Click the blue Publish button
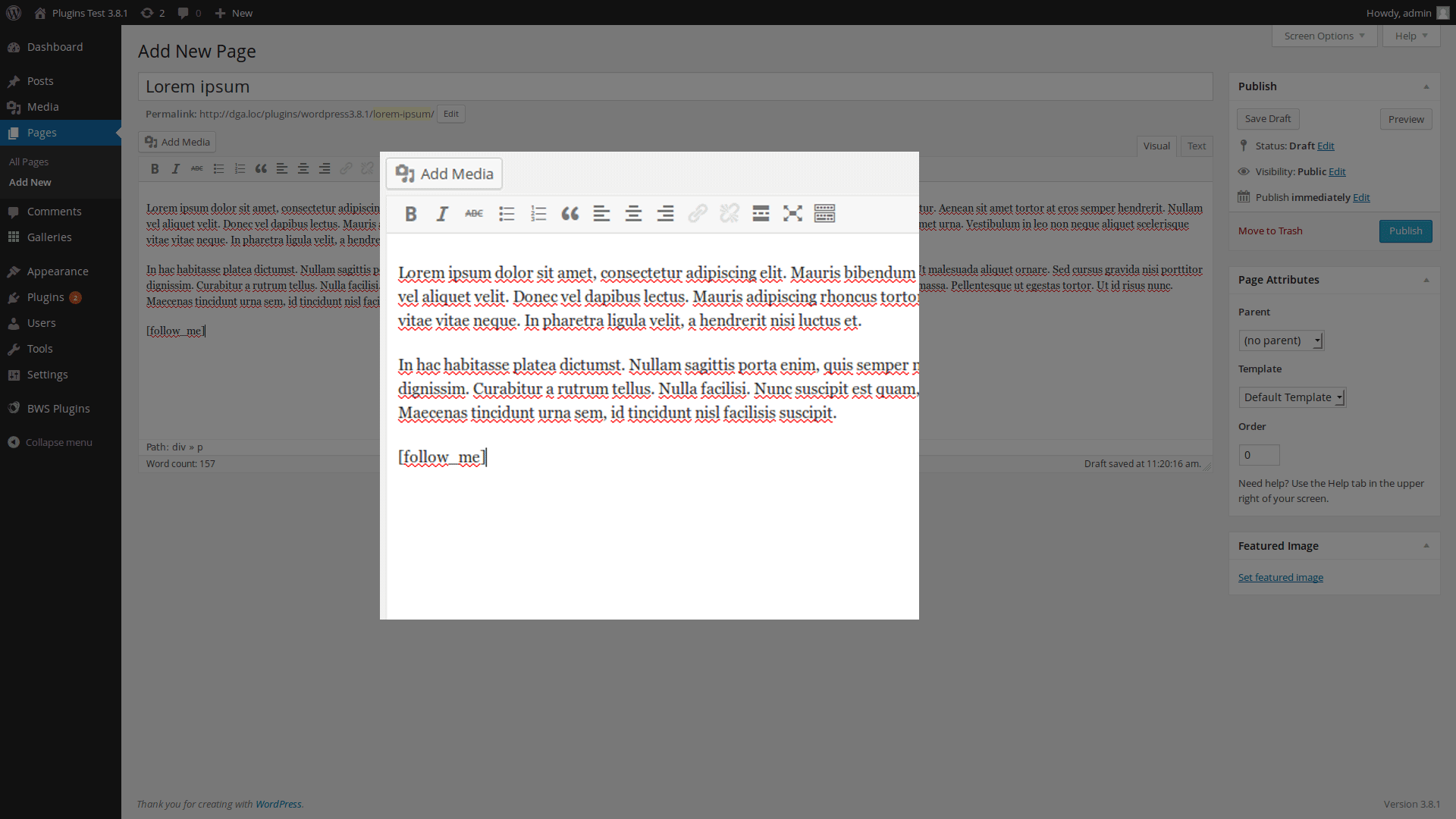Viewport: 1456px width, 819px height. 1405,231
